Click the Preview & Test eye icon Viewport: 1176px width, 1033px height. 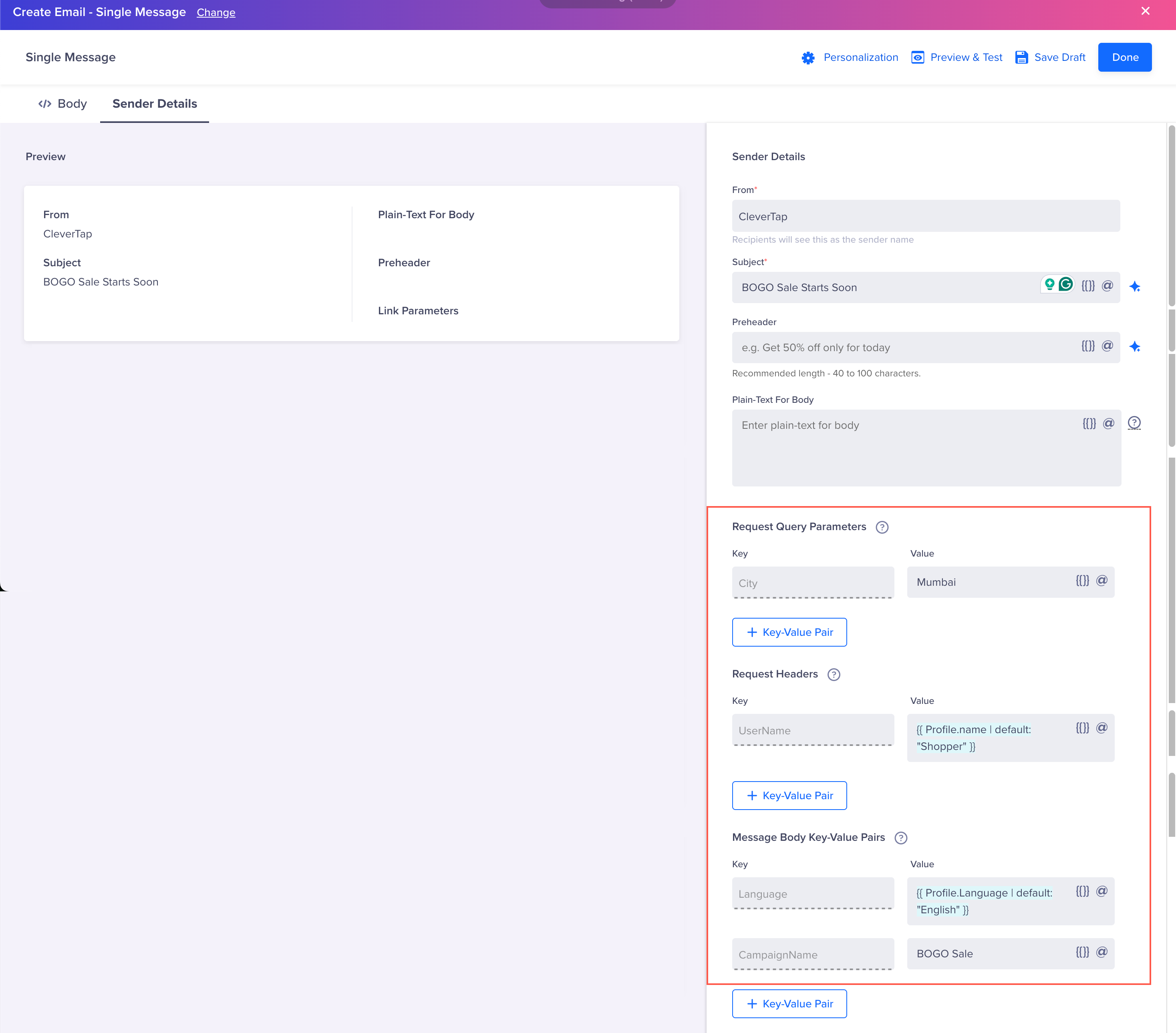tap(918, 58)
